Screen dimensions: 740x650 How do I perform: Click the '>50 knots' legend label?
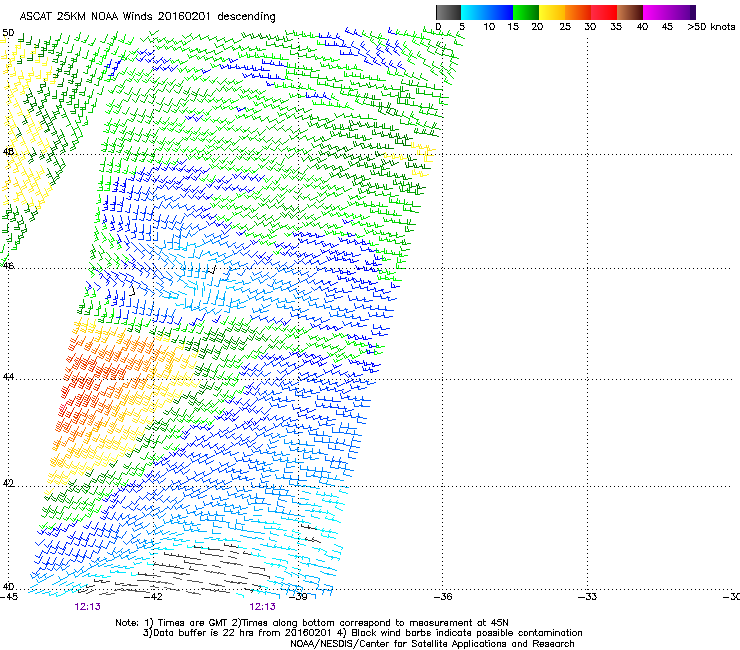pos(711,27)
